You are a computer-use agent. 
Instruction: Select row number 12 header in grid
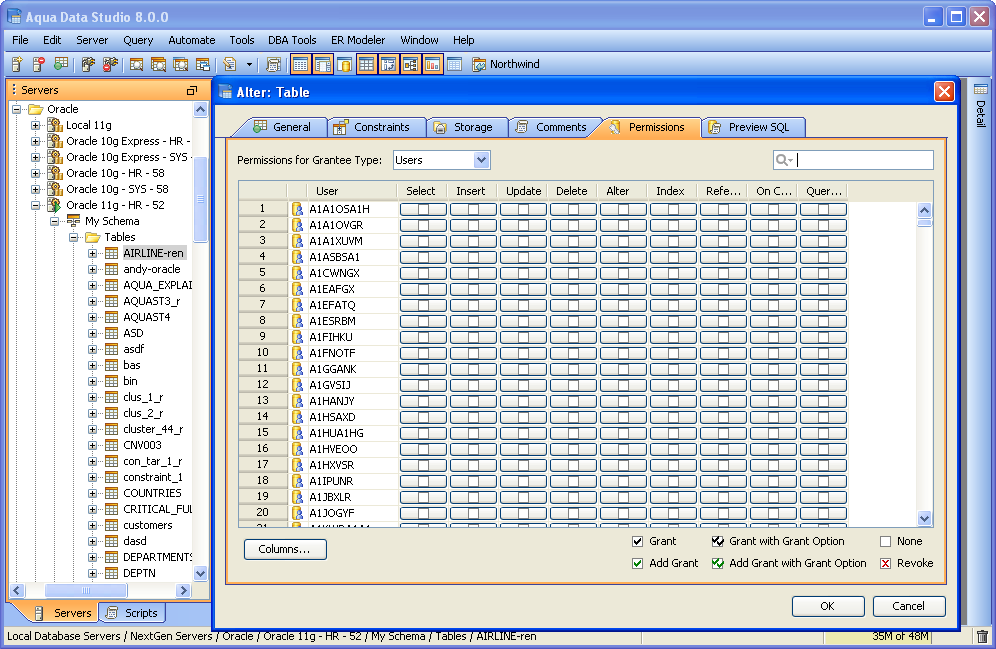point(262,385)
